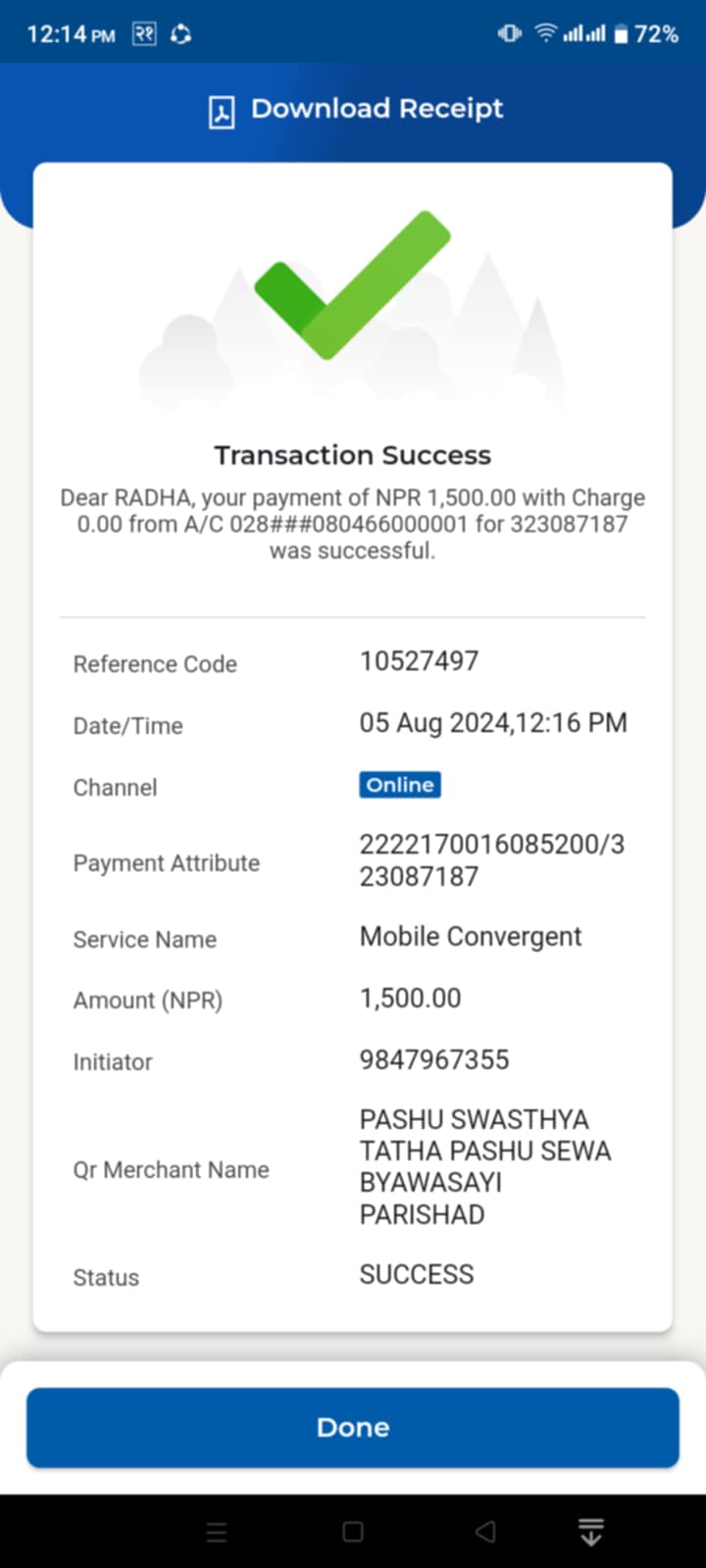Click the Download Receipt label

point(377,109)
